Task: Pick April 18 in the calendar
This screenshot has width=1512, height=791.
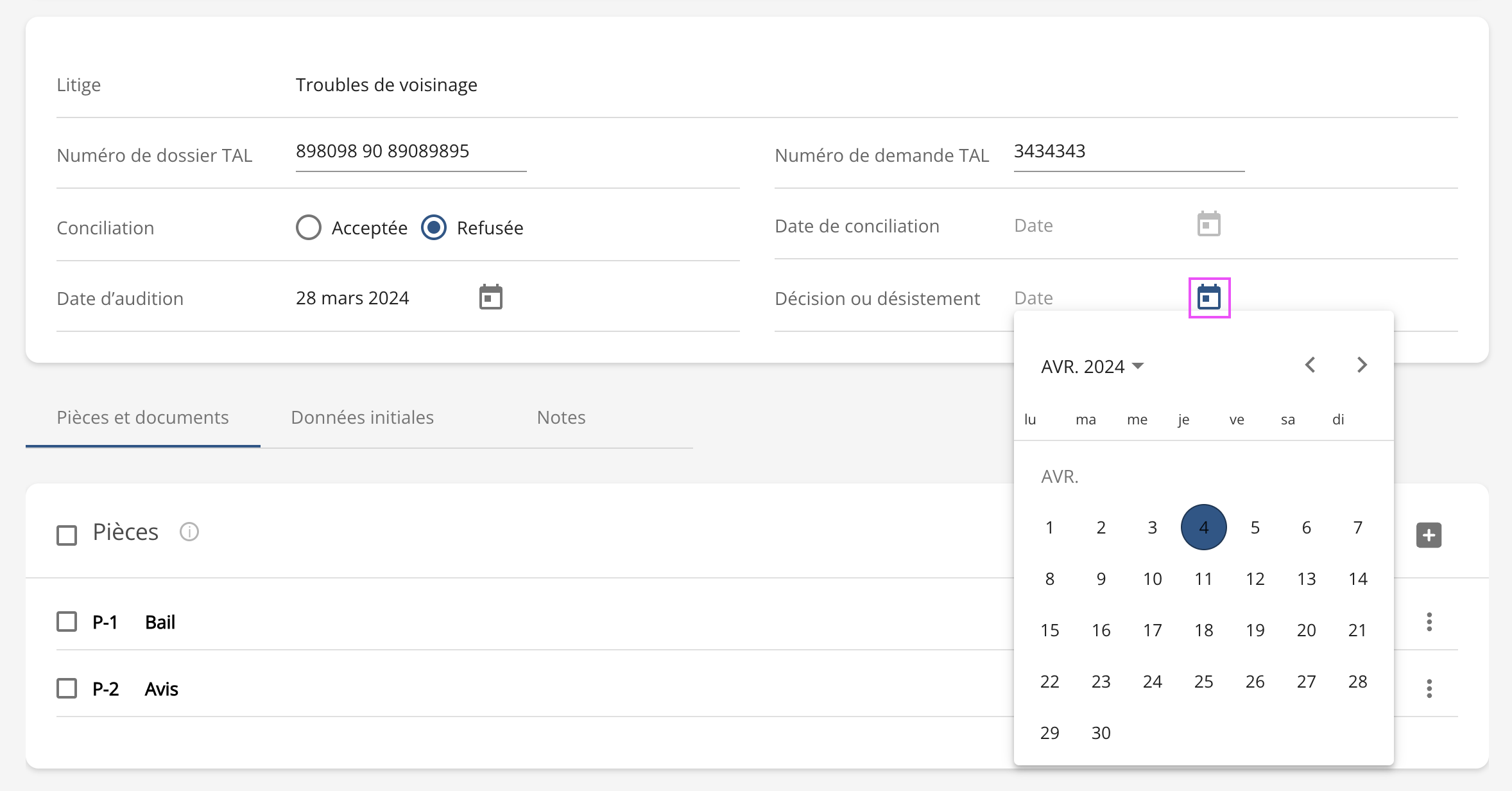Action: [1203, 630]
